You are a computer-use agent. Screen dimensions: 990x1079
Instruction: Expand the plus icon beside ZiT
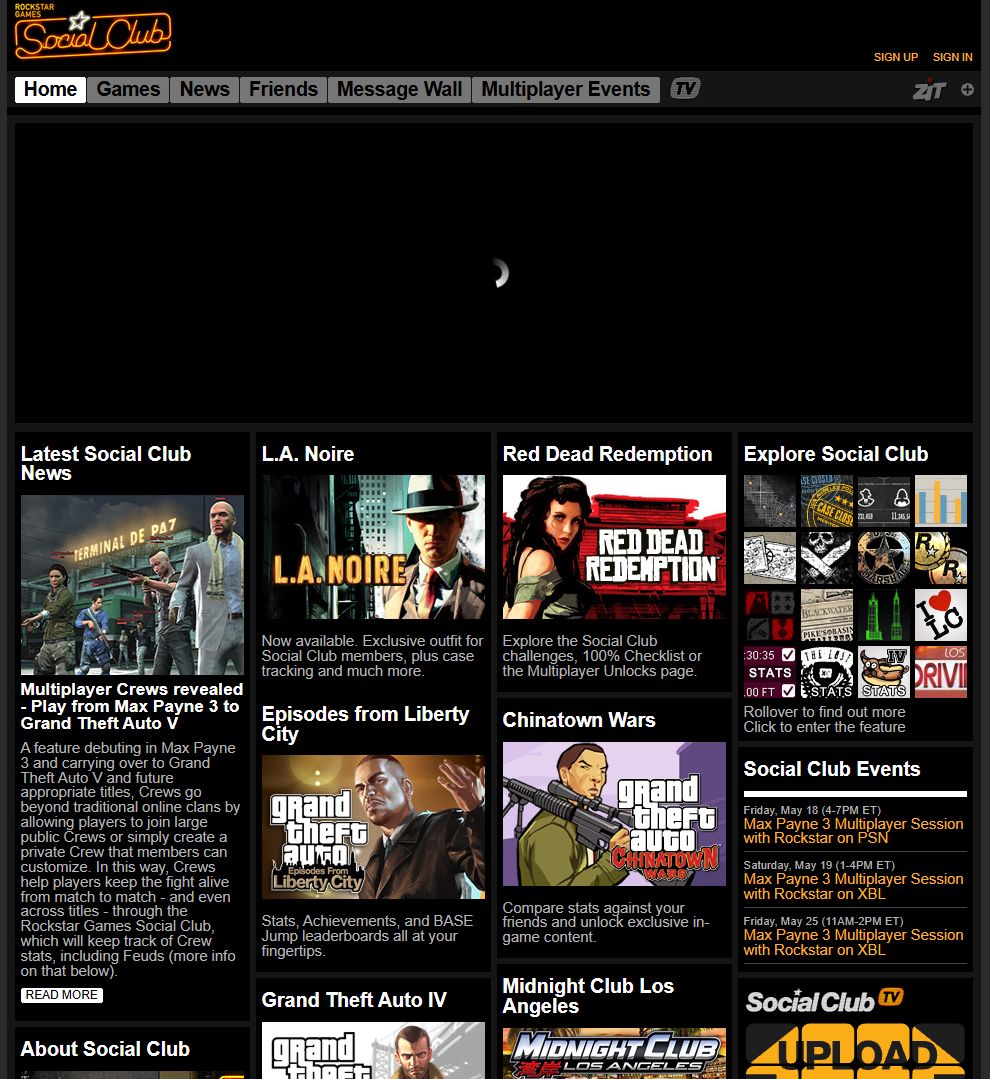pyautogui.click(x=967, y=89)
